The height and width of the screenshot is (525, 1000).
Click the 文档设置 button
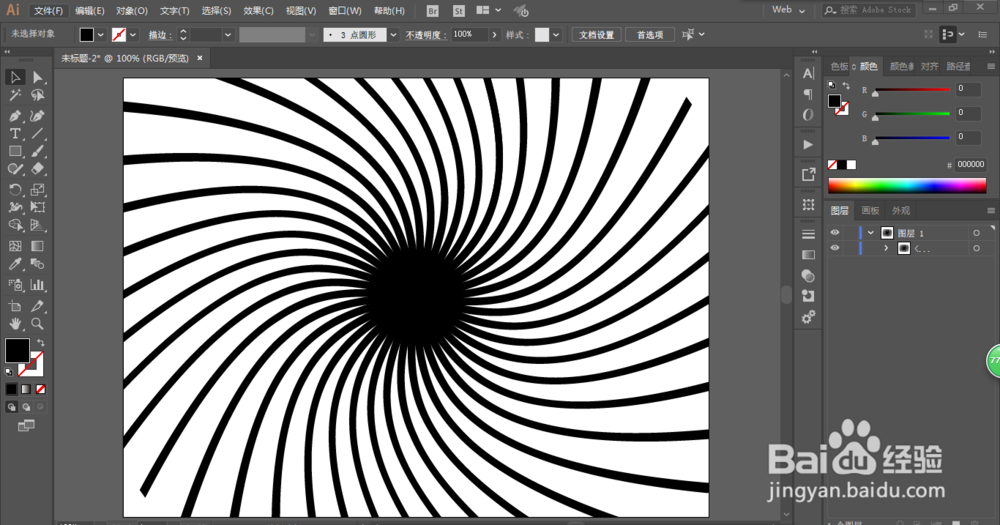596,35
